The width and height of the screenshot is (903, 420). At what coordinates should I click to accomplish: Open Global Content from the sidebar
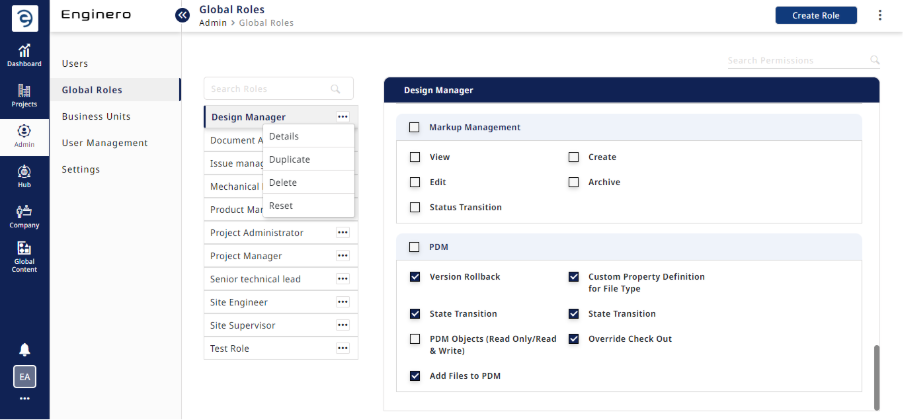click(x=24, y=256)
